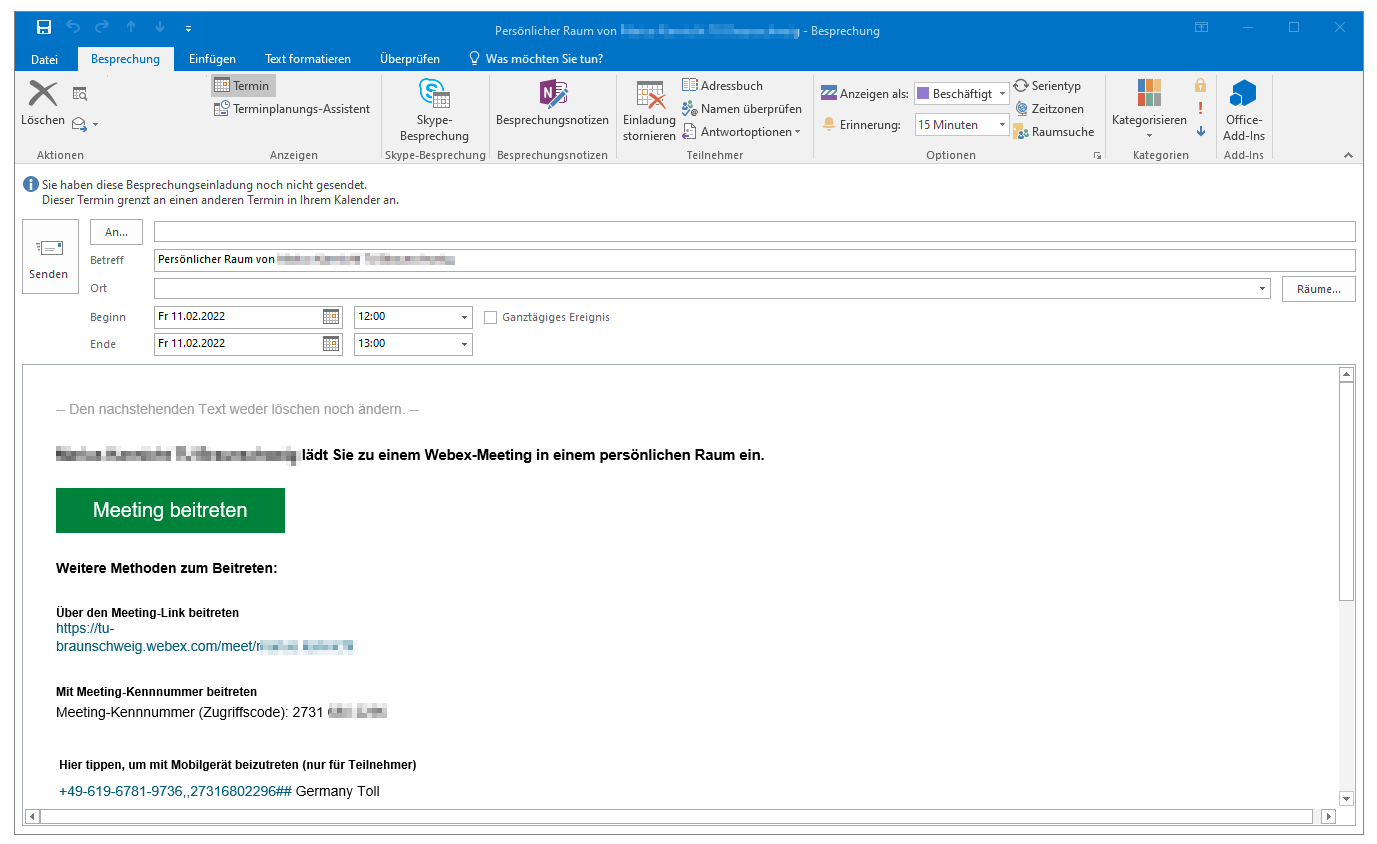
Task: Run Namen überprüfen
Action: 742,109
